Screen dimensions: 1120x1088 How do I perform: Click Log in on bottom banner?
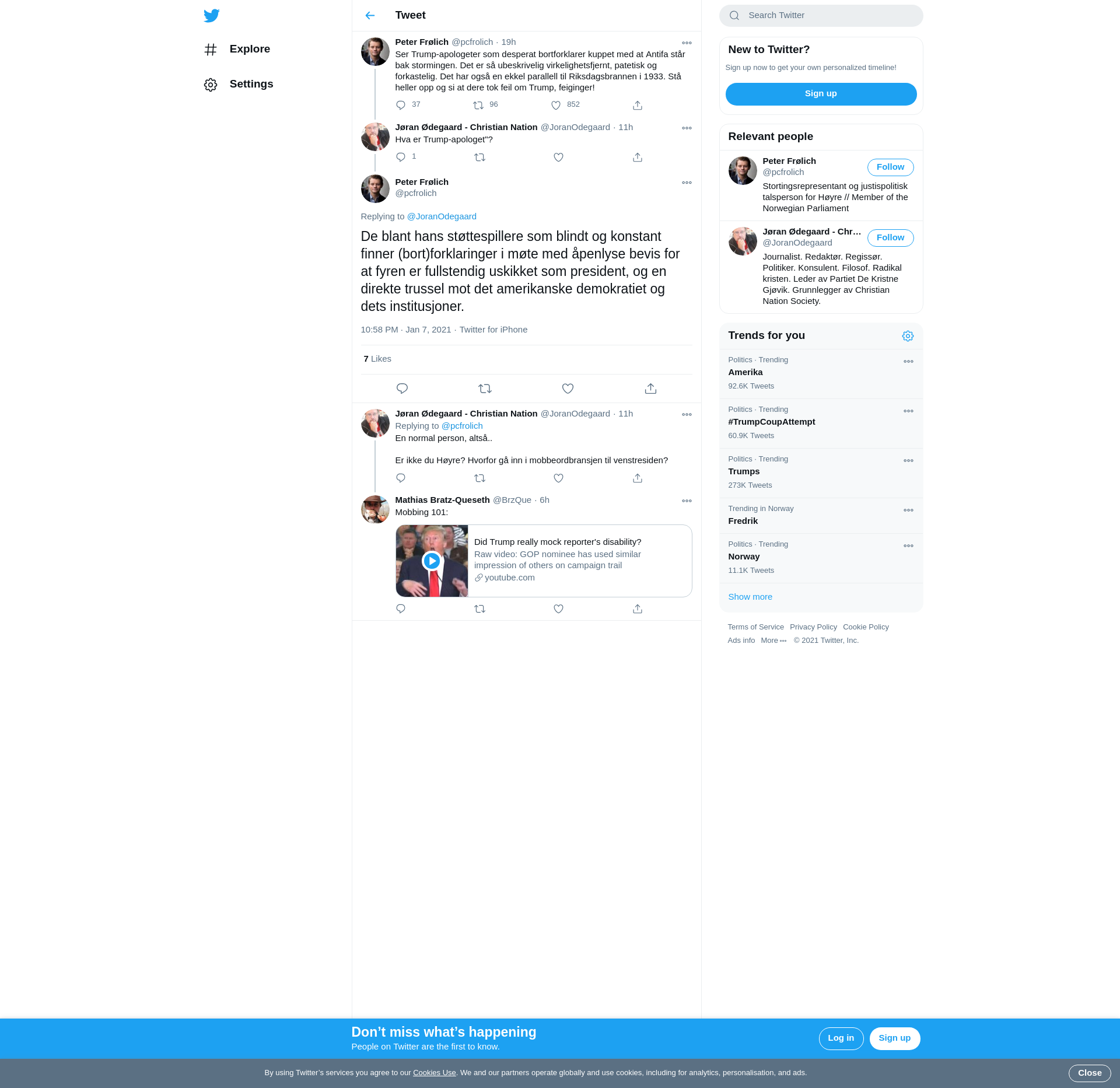click(841, 1038)
